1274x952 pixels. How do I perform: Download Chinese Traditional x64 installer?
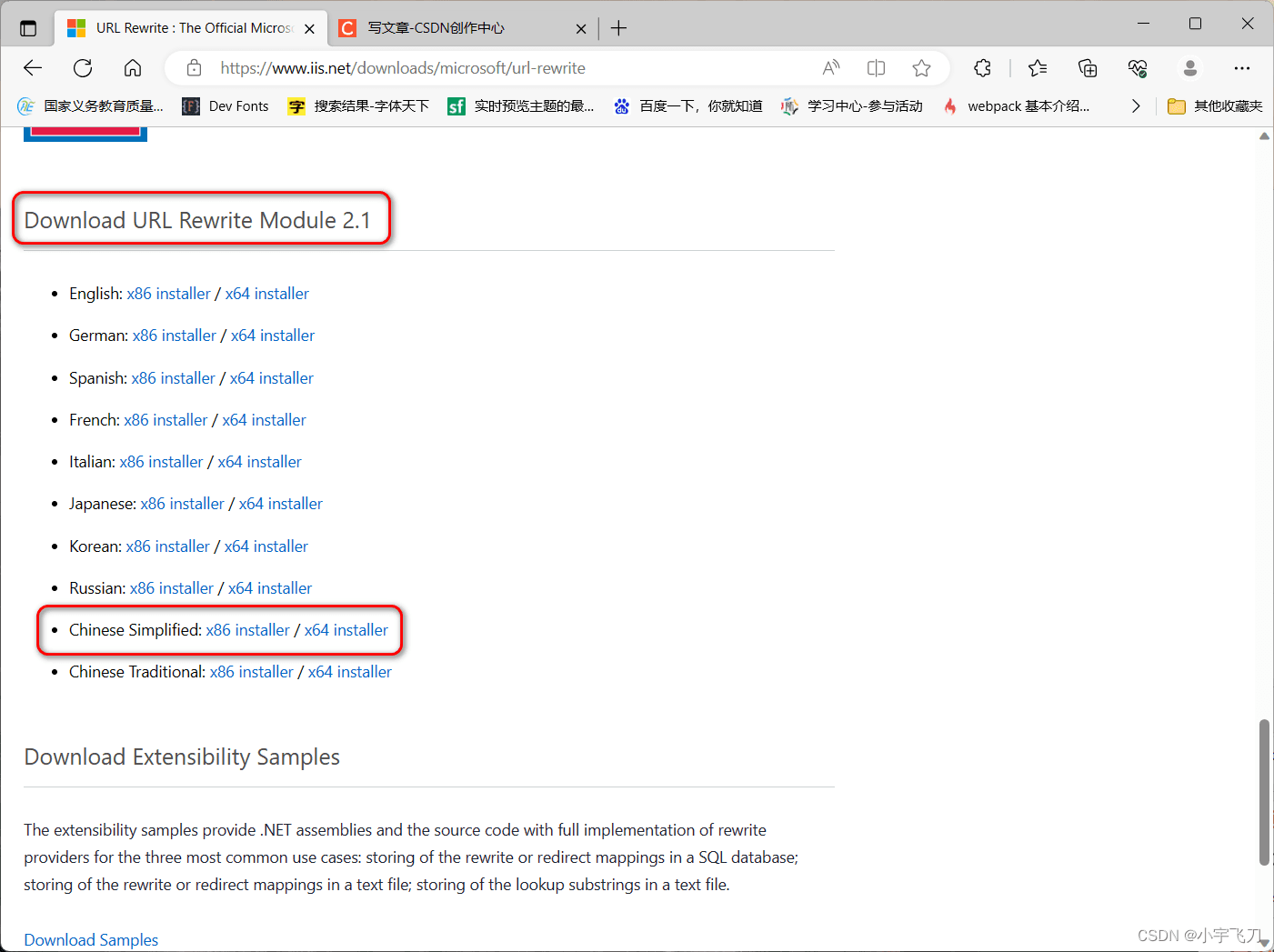[x=350, y=672]
